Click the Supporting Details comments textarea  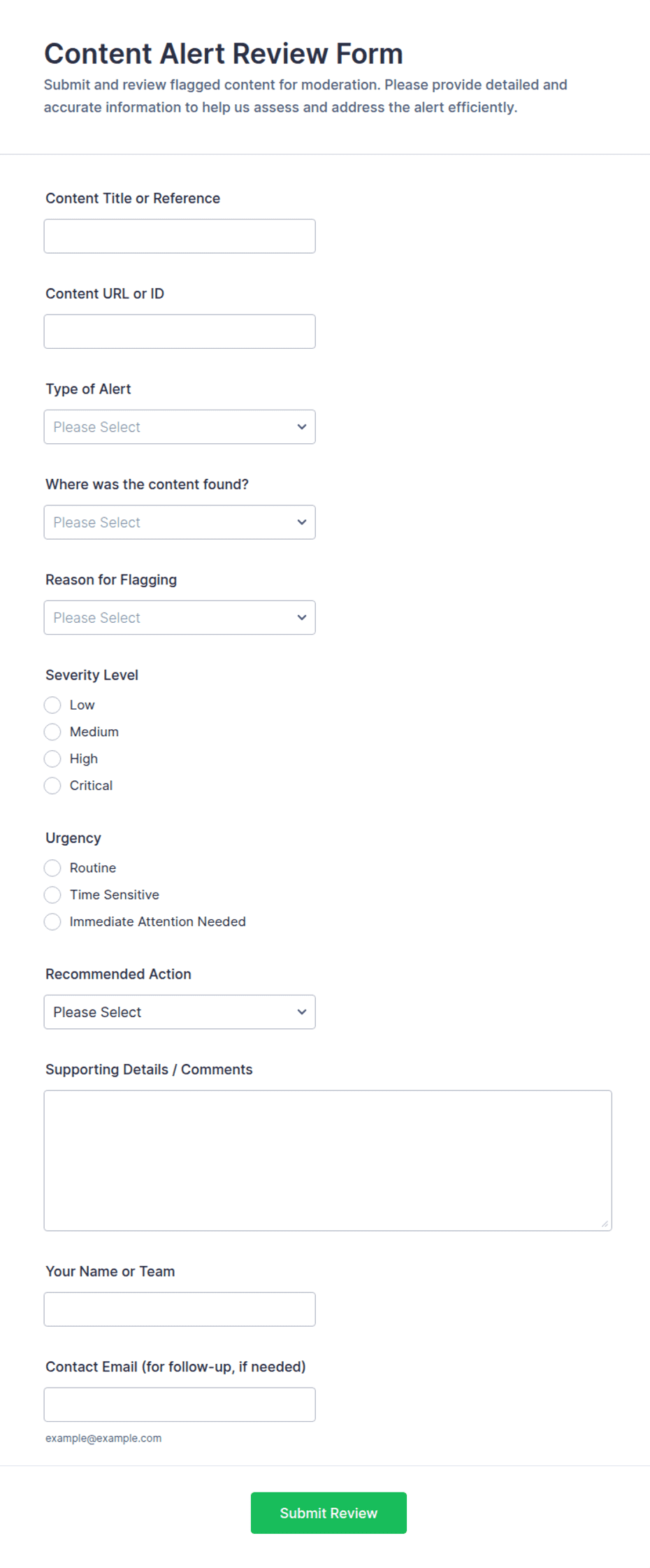328,1160
